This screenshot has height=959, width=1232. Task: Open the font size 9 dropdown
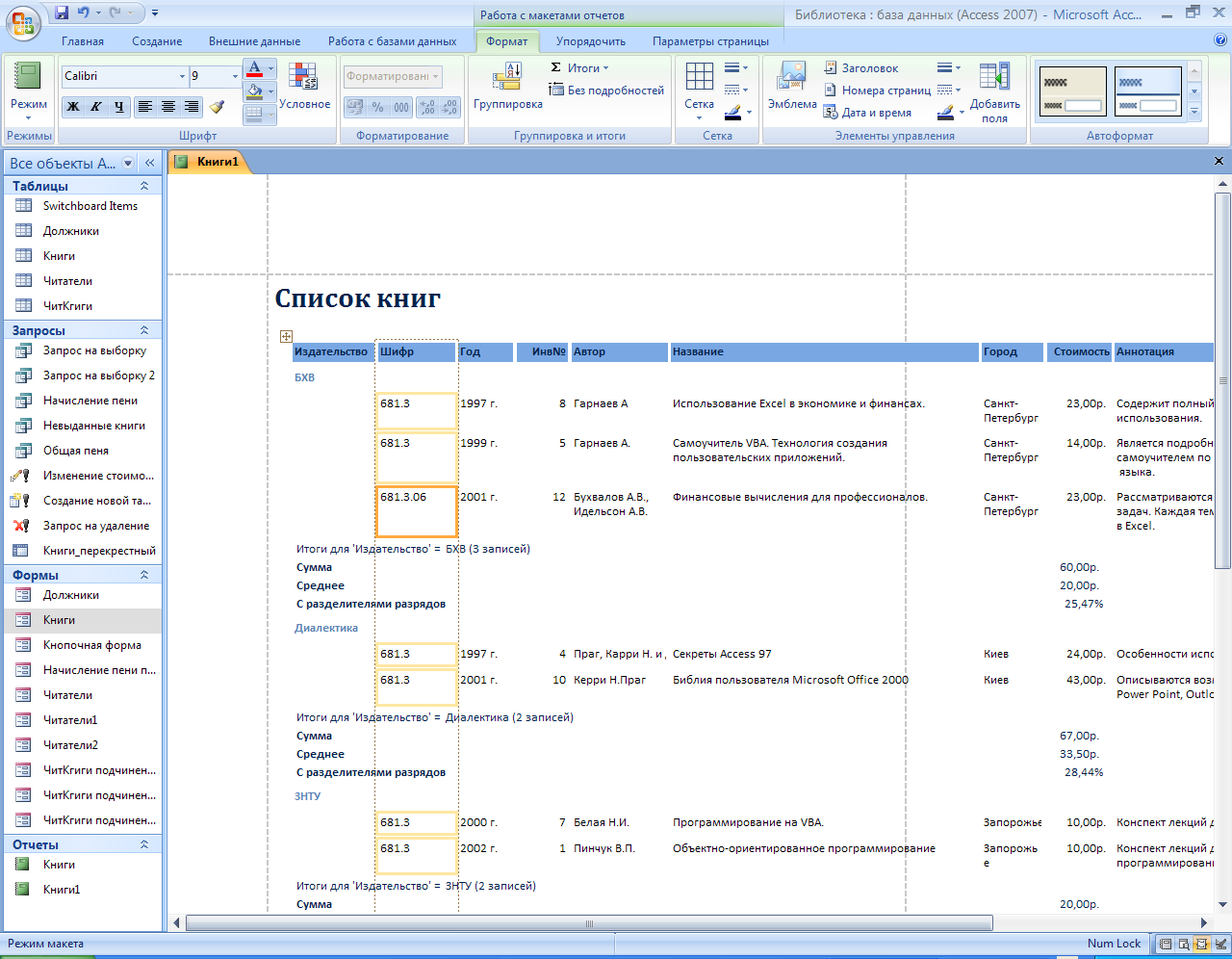(x=235, y=76)
